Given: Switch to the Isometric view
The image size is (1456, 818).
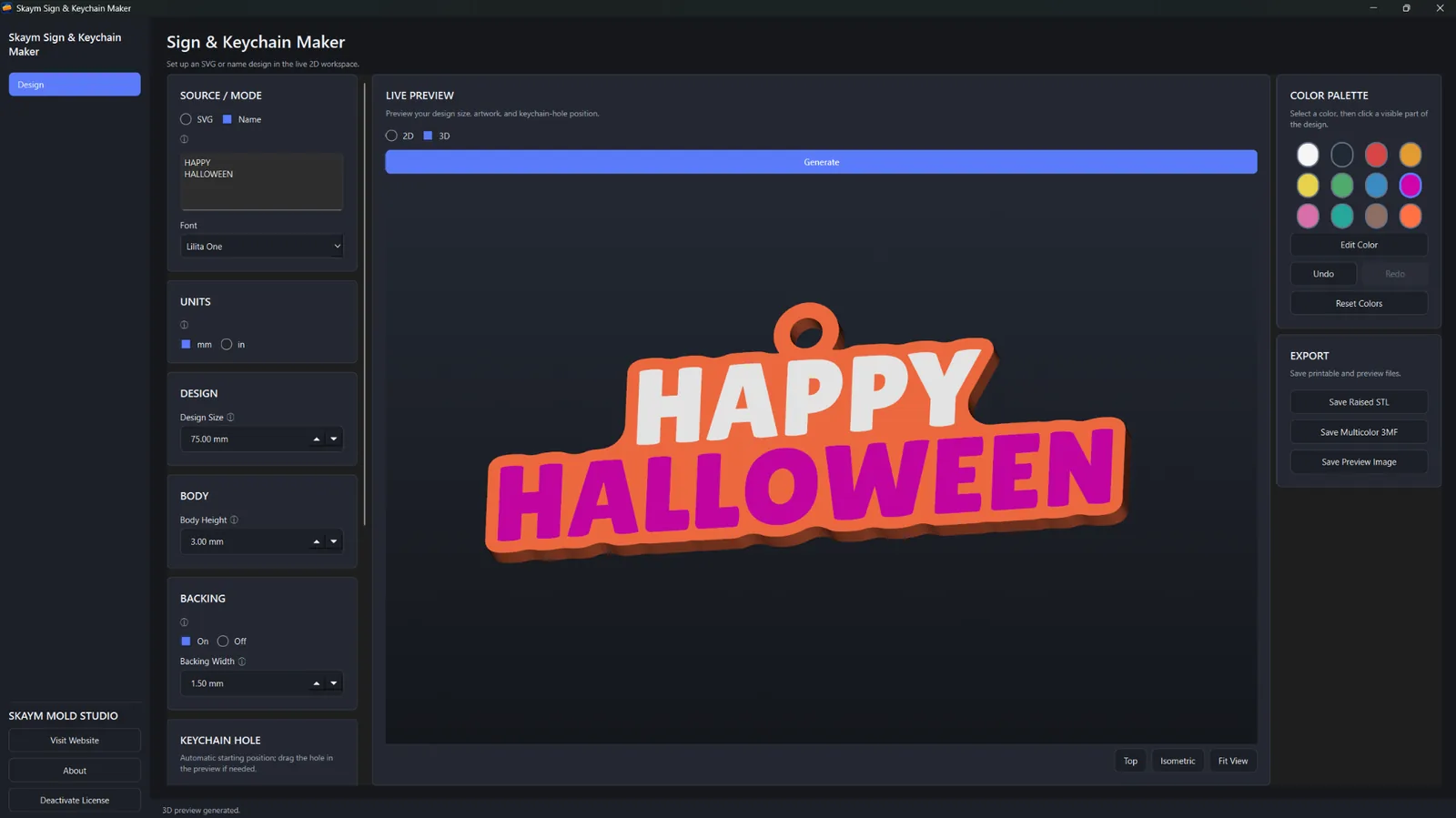Looking at the screenshot, I should pos(1178,762).
